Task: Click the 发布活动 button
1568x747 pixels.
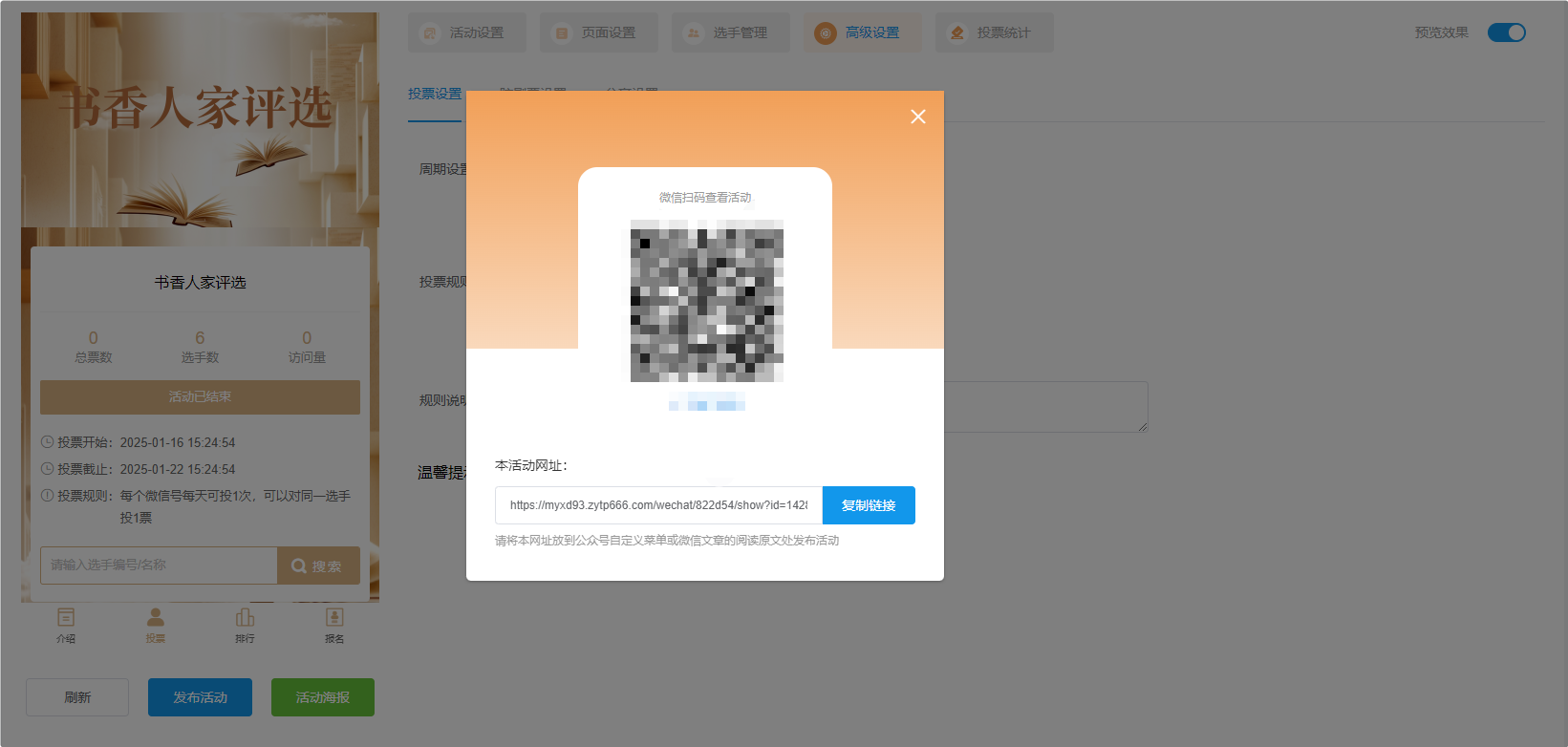Action: 200,697
